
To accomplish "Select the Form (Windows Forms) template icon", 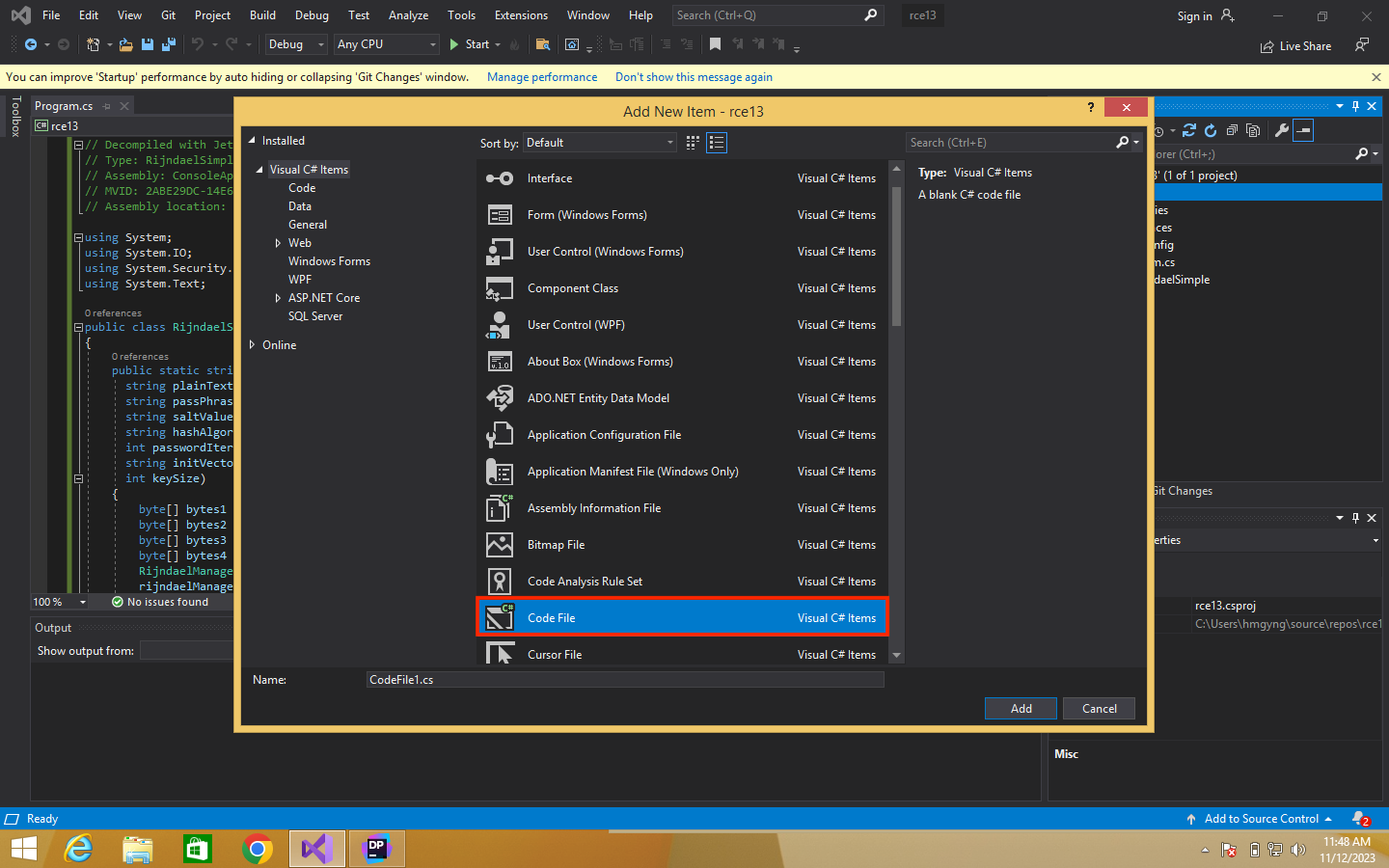I will click(x=500, y=215).
